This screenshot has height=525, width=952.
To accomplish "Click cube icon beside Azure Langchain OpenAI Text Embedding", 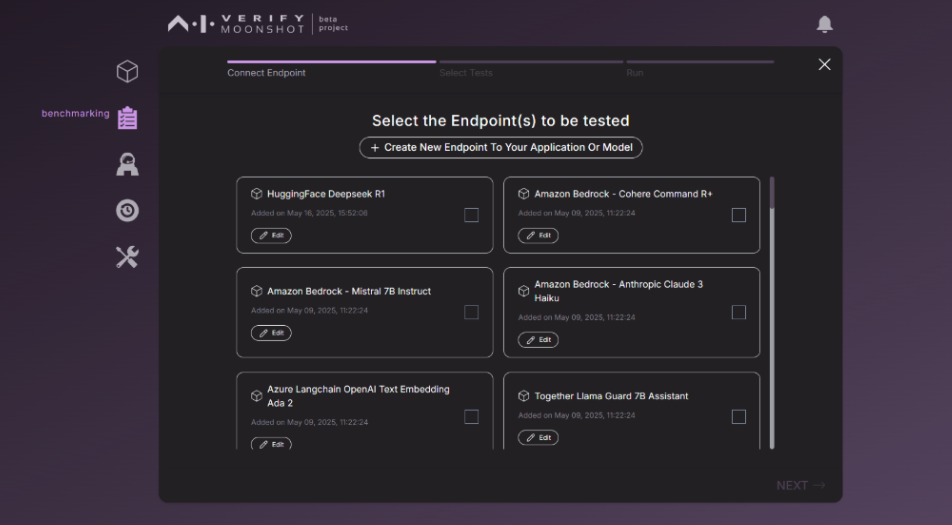I will [256, 396].
